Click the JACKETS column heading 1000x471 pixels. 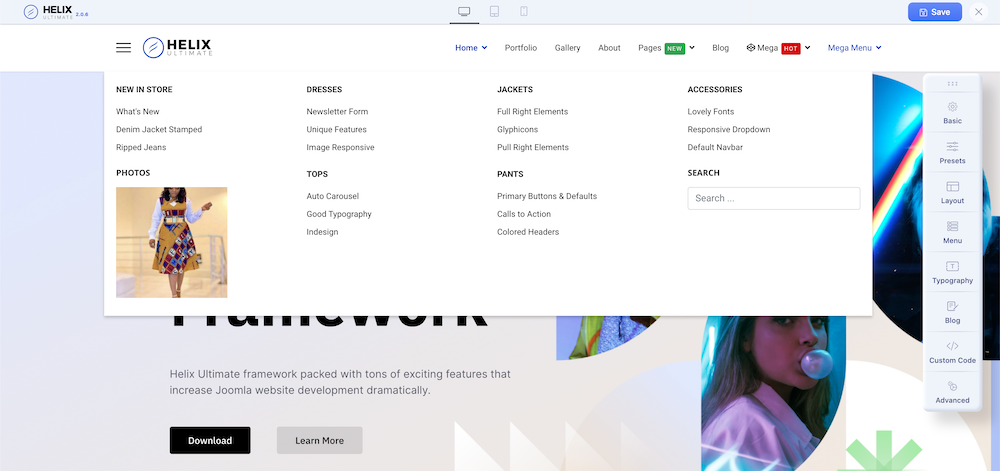pos(515,90)
